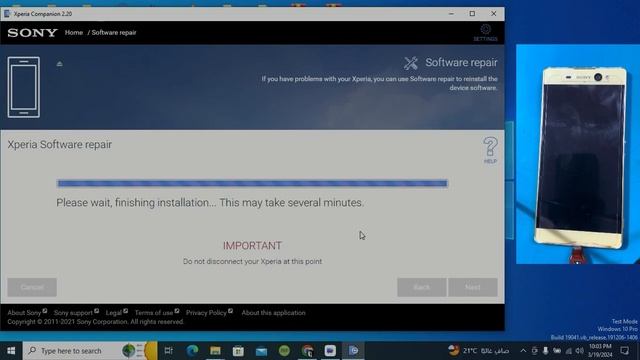The image size is (640, 360).
Task: Click the phone device outline icon
Action: (24, 87)
